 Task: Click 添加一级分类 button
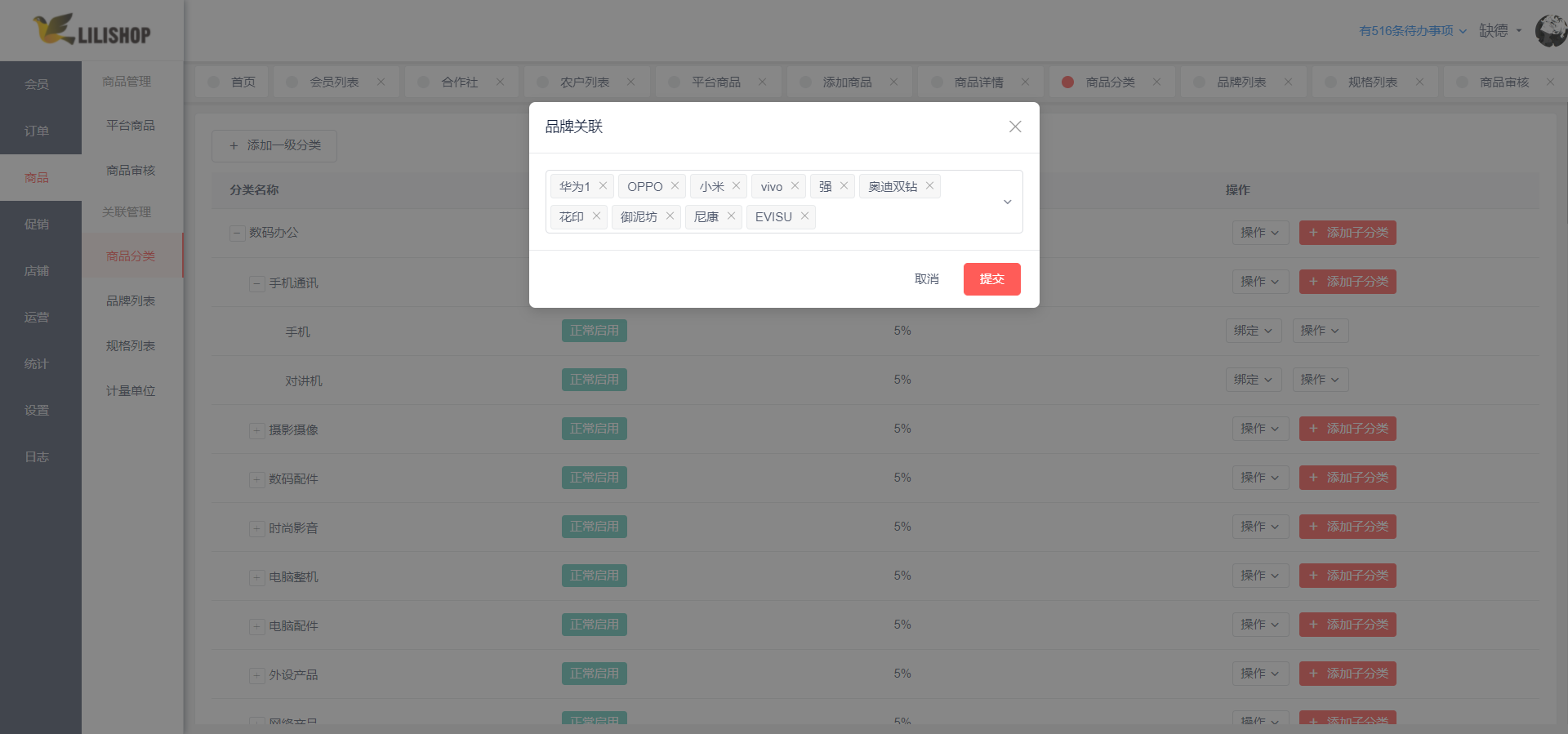(x=274, y=145)
